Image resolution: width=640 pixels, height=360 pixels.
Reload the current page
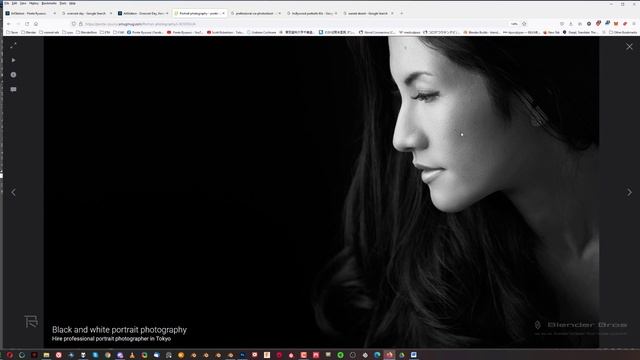pos(27,24)
